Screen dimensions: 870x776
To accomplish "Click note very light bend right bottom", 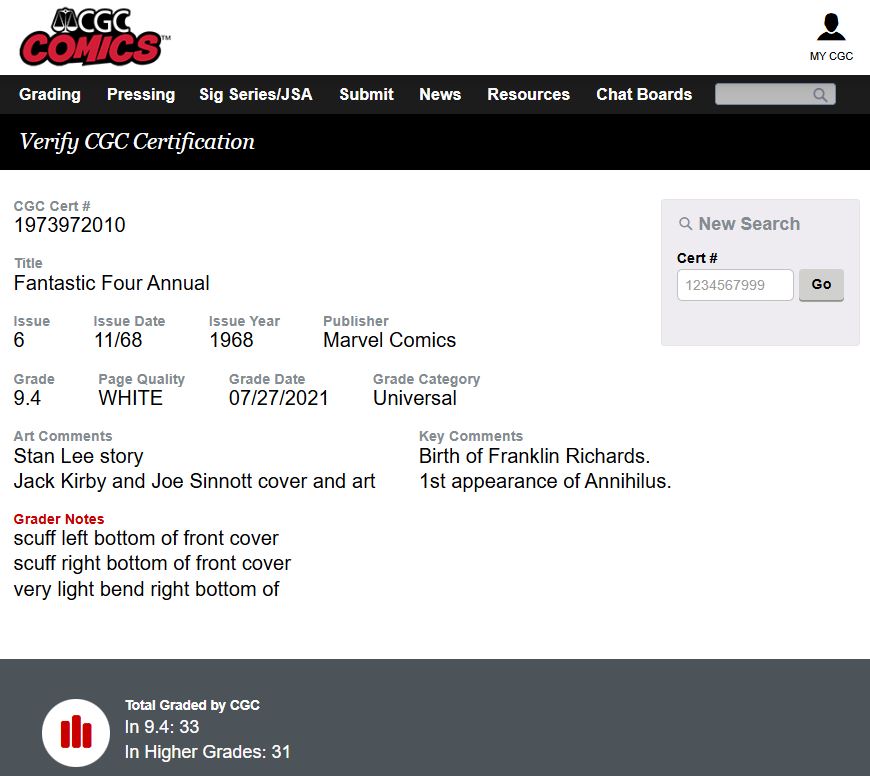I will coord(146,589).
